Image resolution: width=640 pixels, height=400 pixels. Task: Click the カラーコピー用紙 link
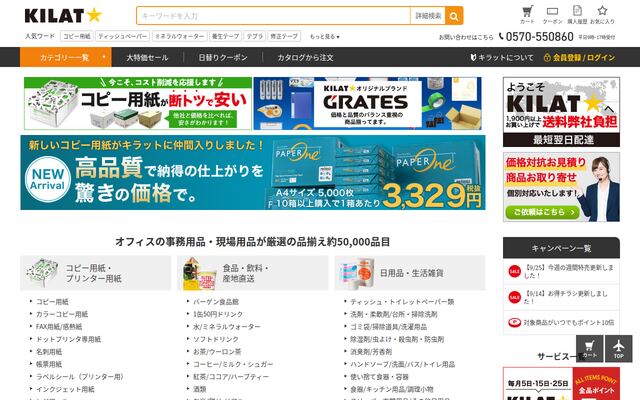pos(62,314)
